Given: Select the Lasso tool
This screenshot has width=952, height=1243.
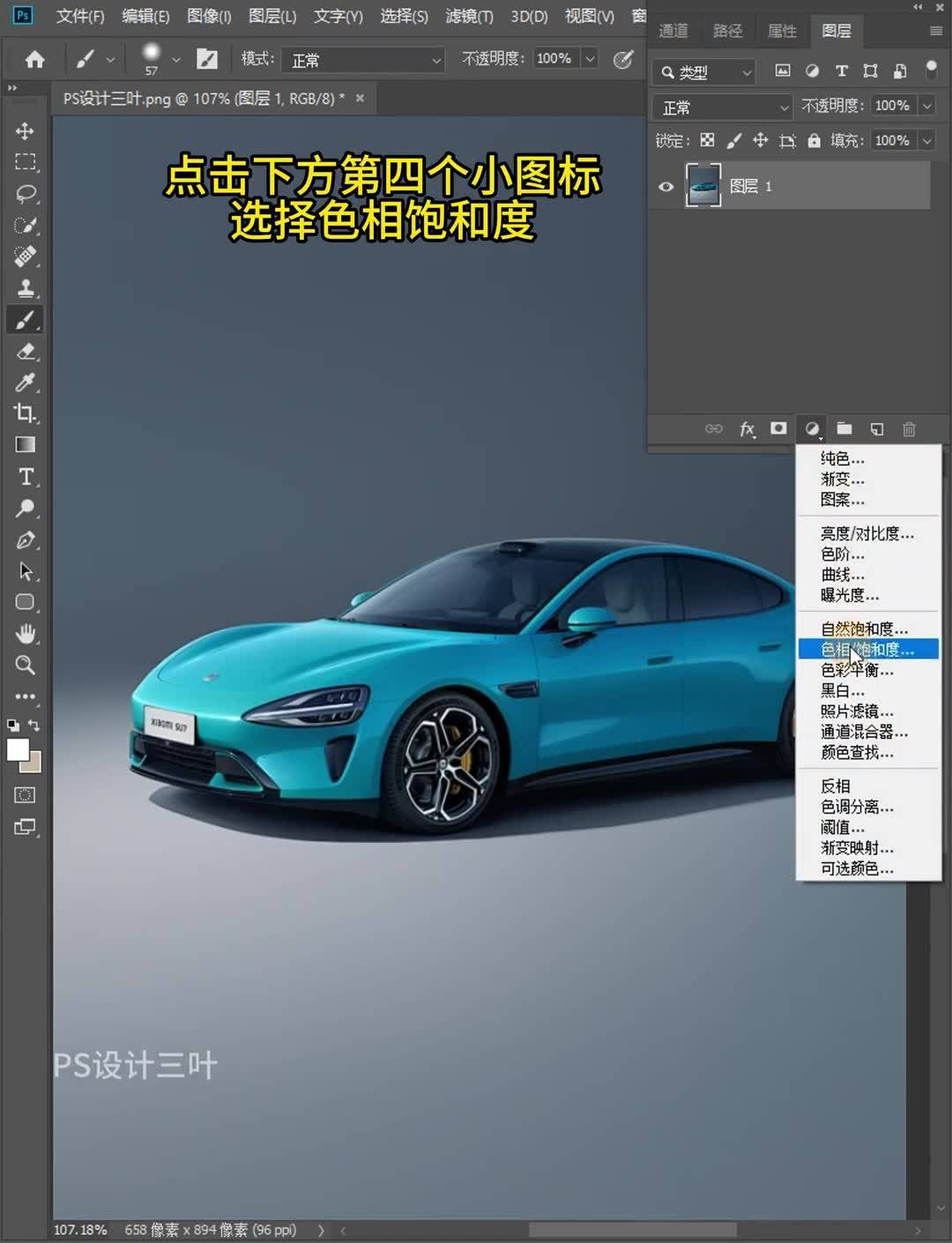Looking at the screenshot, I should click(24, 192).
